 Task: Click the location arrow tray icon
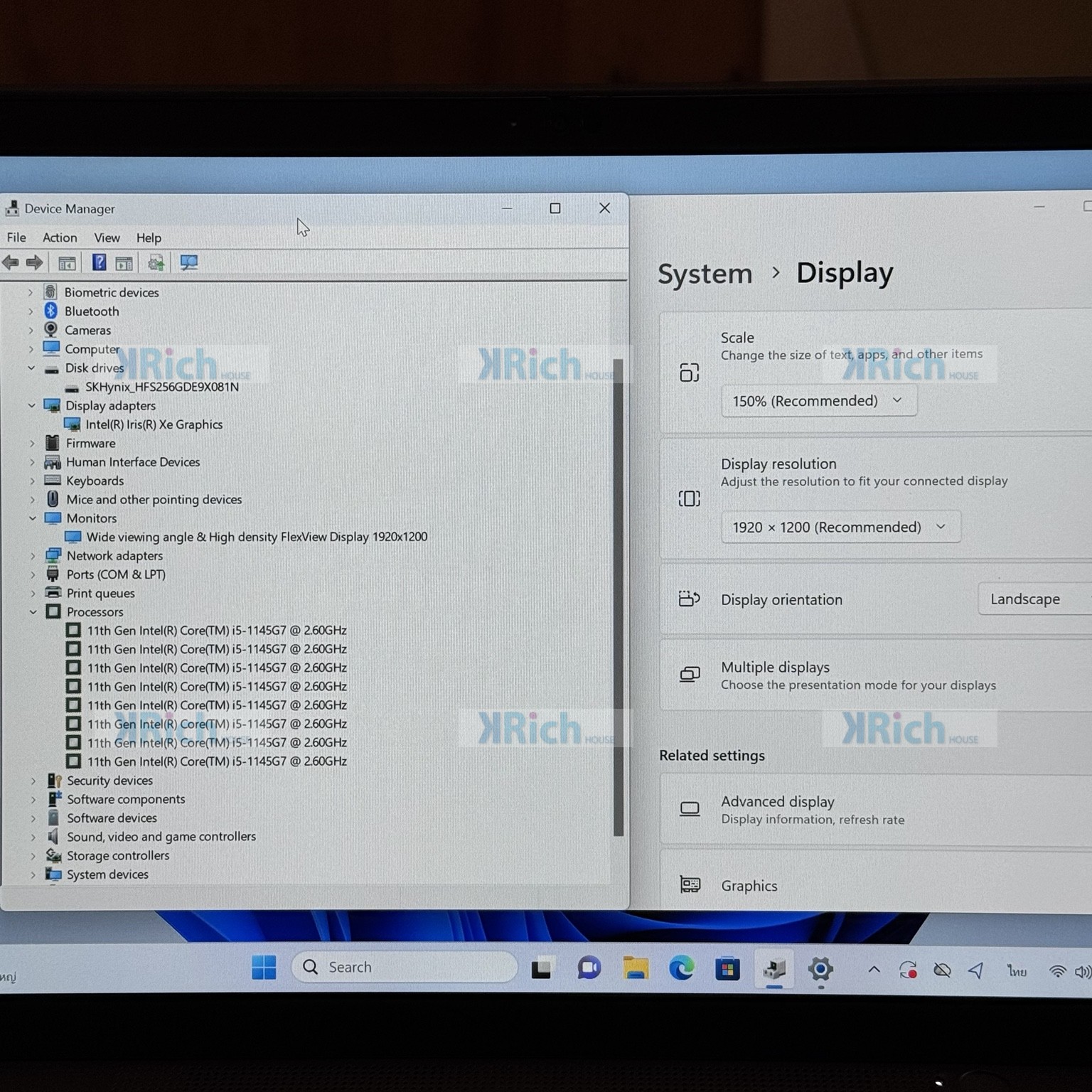(976, 970)
